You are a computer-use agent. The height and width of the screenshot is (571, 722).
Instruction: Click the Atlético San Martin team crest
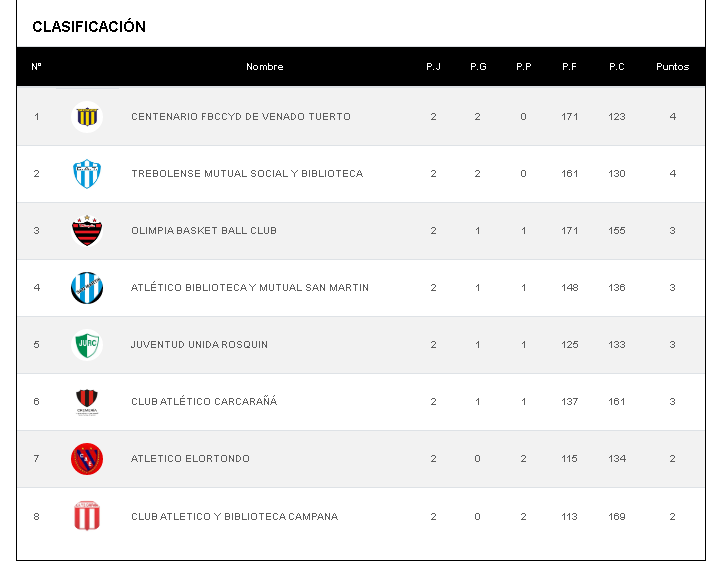tap(87, 288)
